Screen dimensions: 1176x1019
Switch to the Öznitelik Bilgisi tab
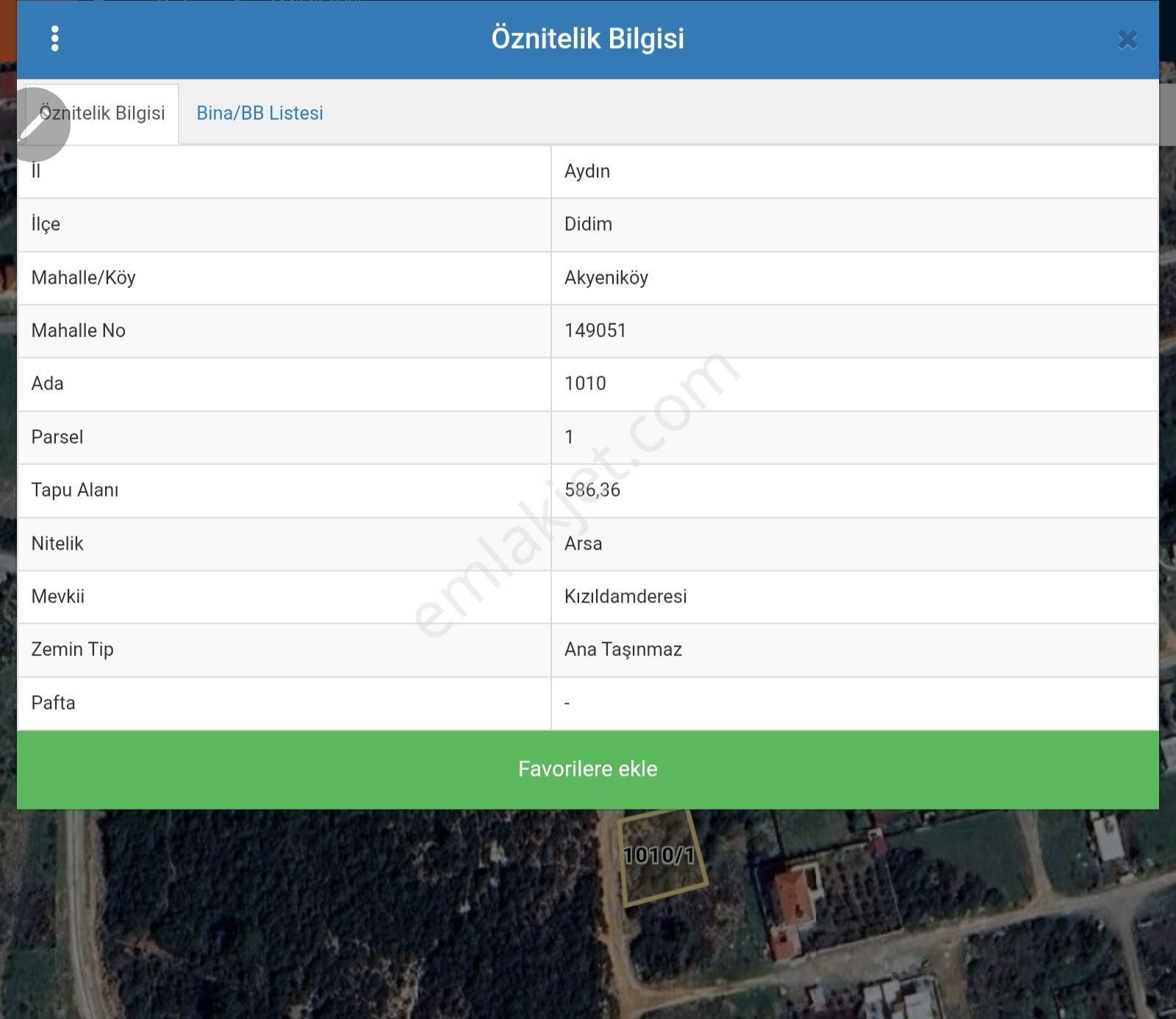pos(102,113)
